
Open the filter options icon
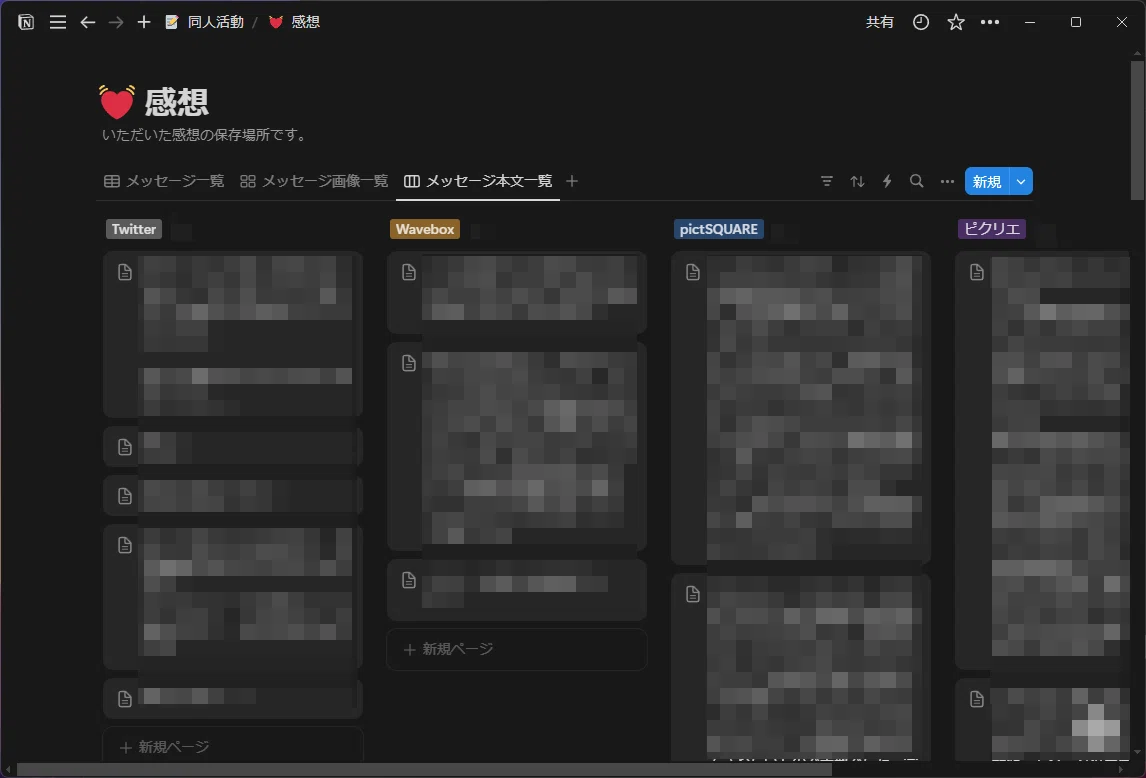click(x=827, y=181)
